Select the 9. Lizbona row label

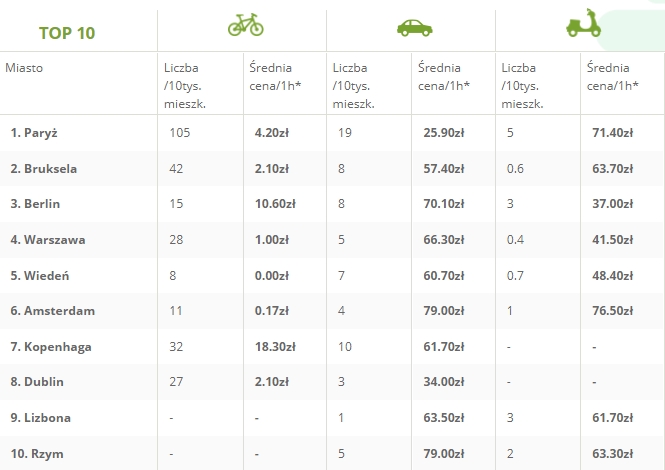40,417
